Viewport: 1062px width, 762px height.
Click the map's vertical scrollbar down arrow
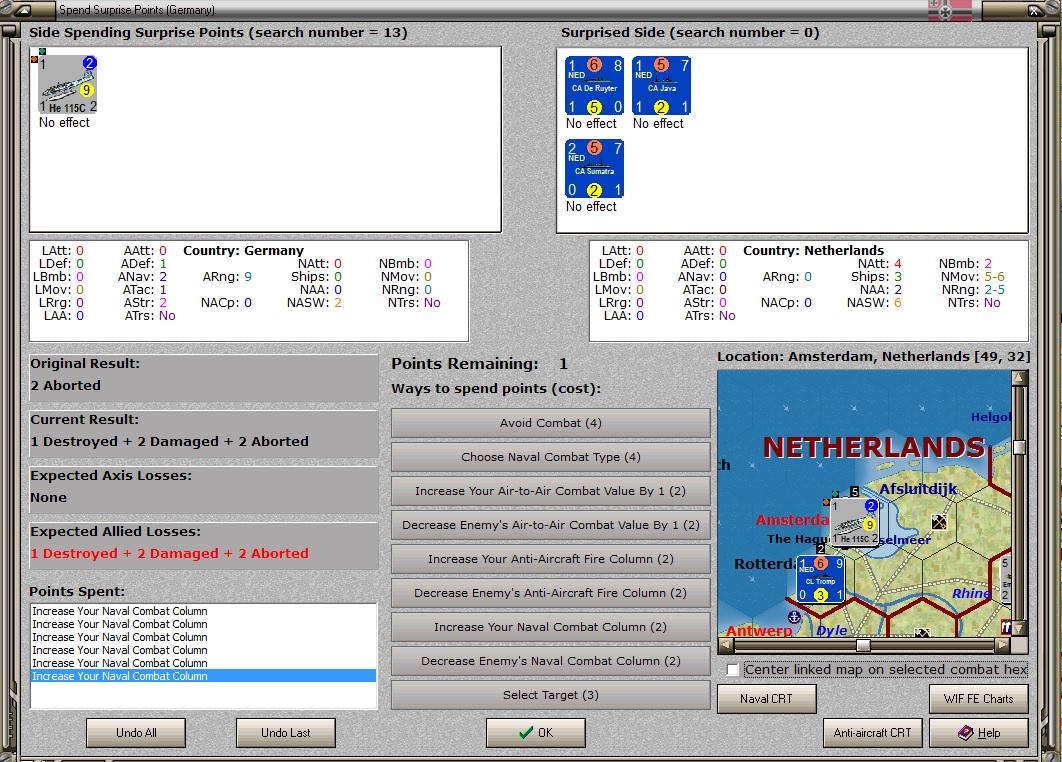click(1019, 629)
